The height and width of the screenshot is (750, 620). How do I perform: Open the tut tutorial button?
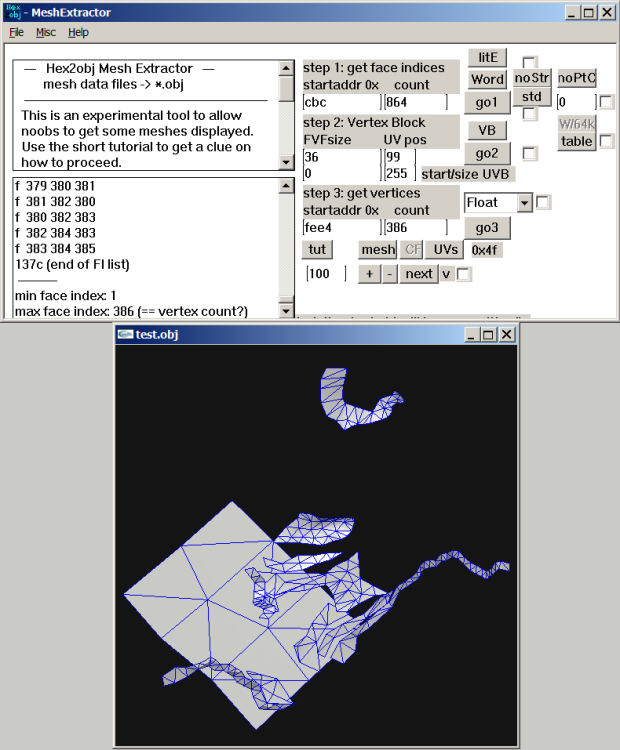[317, 250]
